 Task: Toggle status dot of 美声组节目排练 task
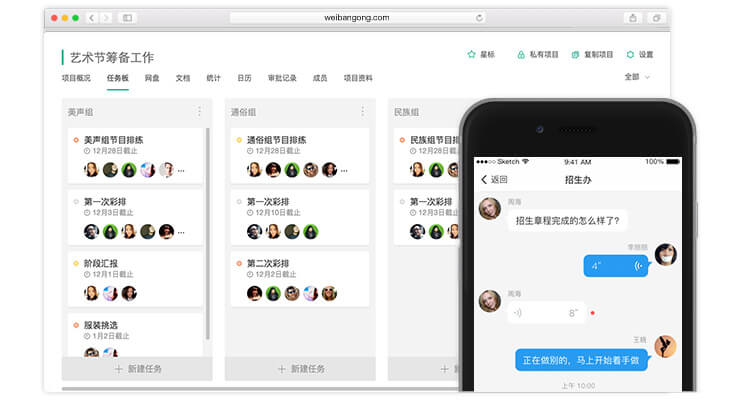point(76,140)
